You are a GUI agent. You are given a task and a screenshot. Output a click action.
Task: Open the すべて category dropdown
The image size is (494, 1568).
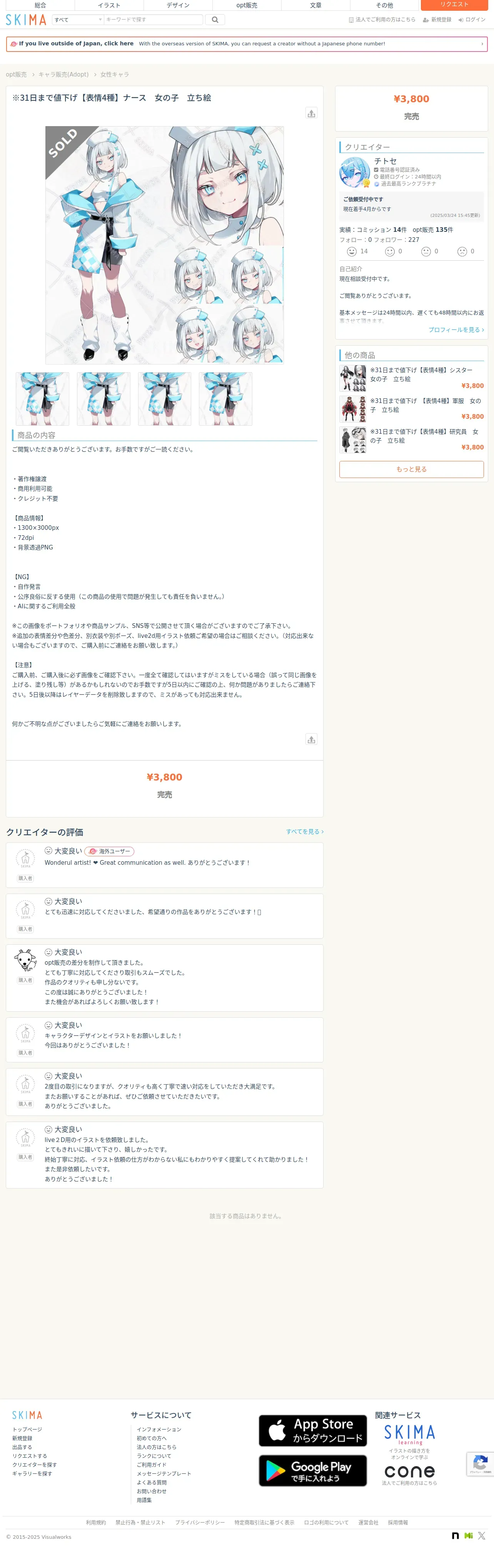pos(78,20)
